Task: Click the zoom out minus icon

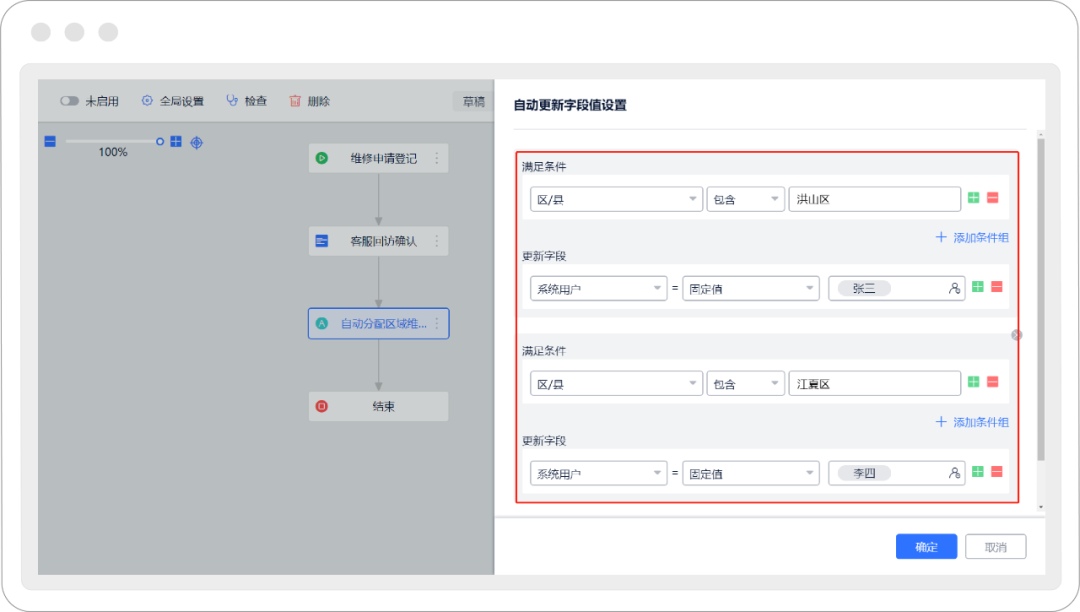Action: tap(50, 142)
